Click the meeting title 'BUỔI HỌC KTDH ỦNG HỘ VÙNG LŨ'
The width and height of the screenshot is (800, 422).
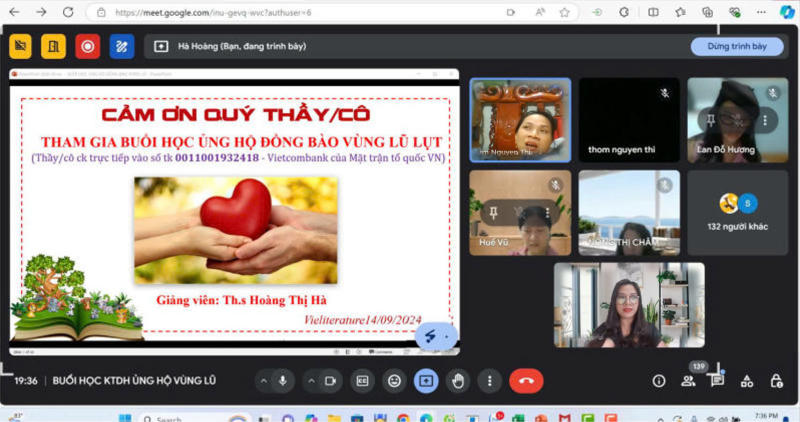(134, 381)
